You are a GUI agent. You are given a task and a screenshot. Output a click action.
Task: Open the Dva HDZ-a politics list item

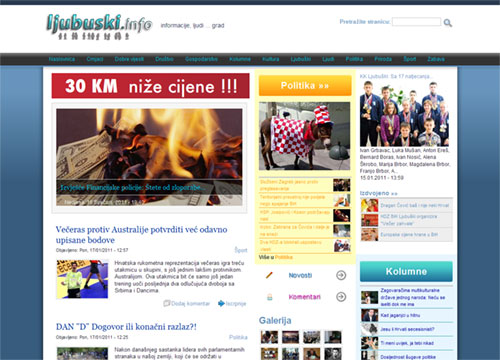click(291, 246)
